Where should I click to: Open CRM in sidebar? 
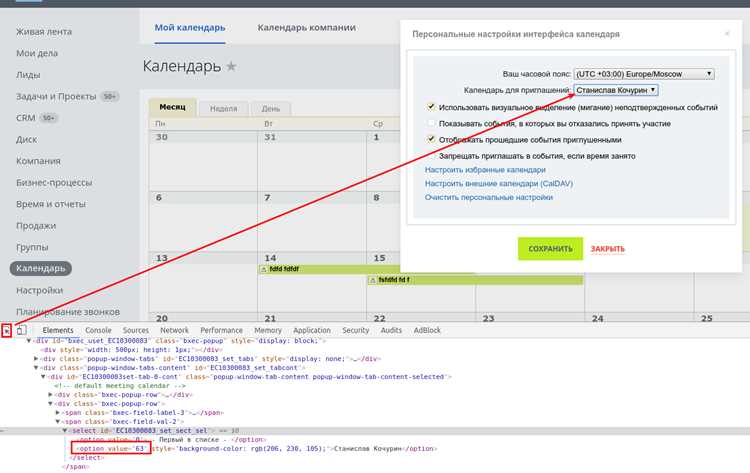[x=26, y=118]
